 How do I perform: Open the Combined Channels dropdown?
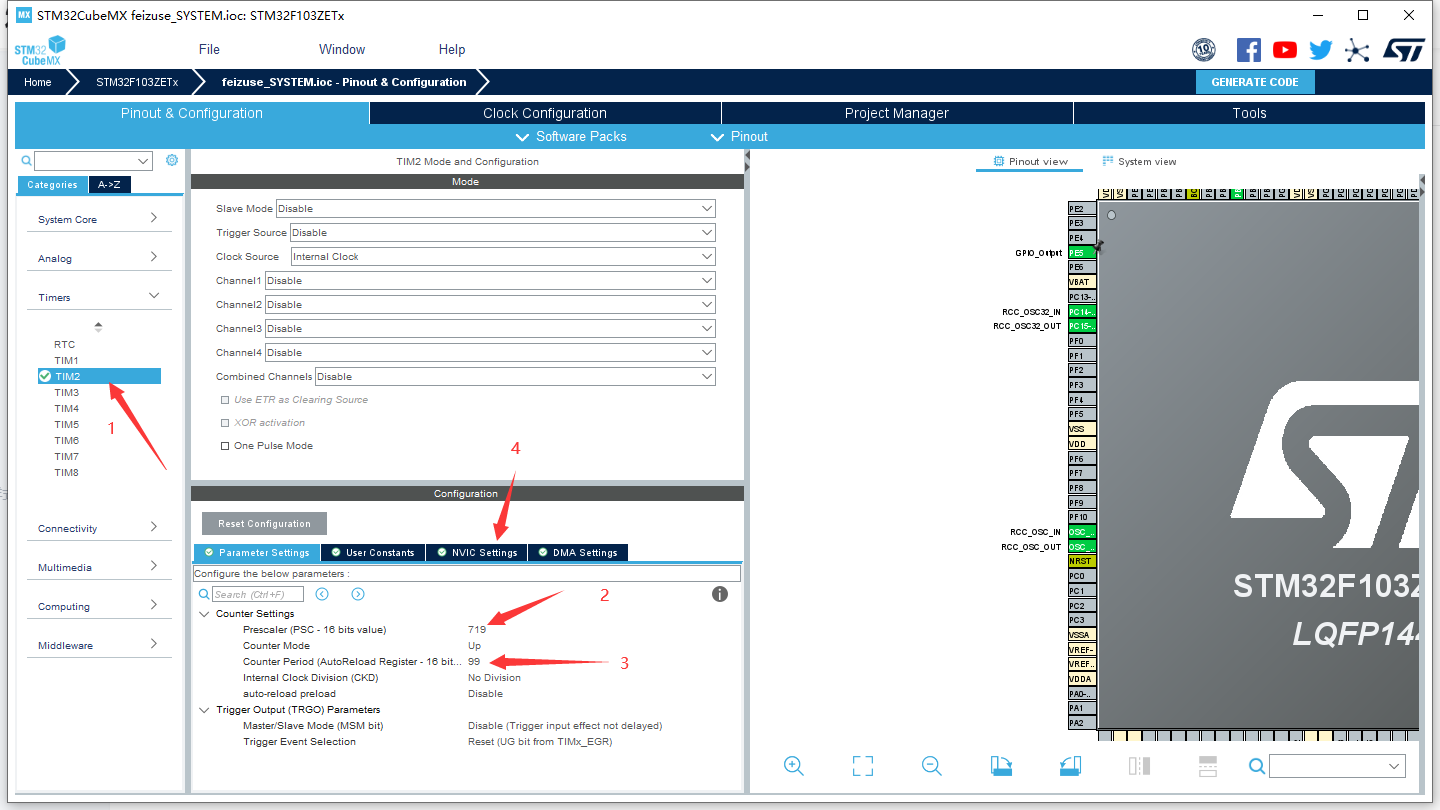click(x=515, y=377)
